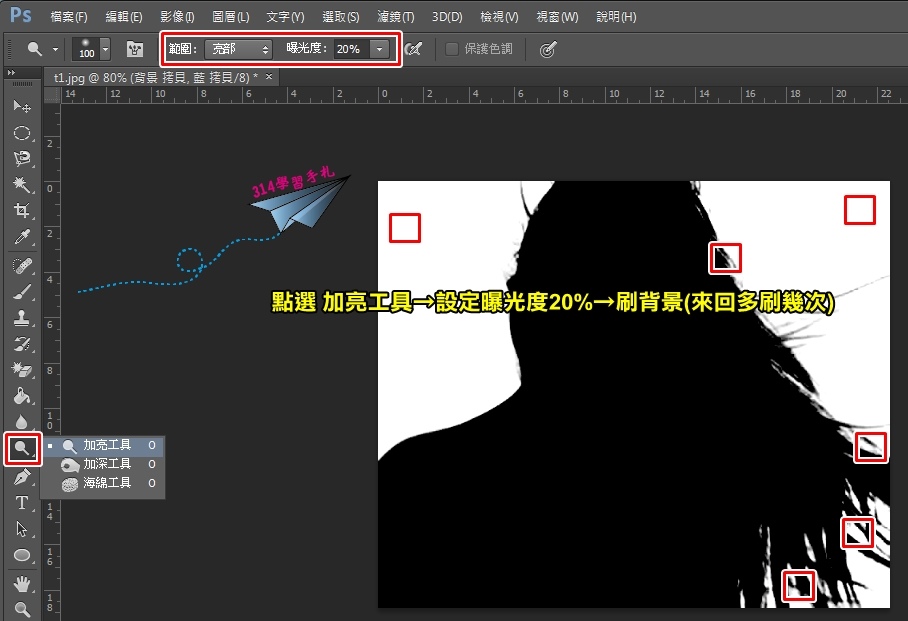Open the 文字(Y) menu
This screenshot has height=621, width=908.
pos(285,17)
